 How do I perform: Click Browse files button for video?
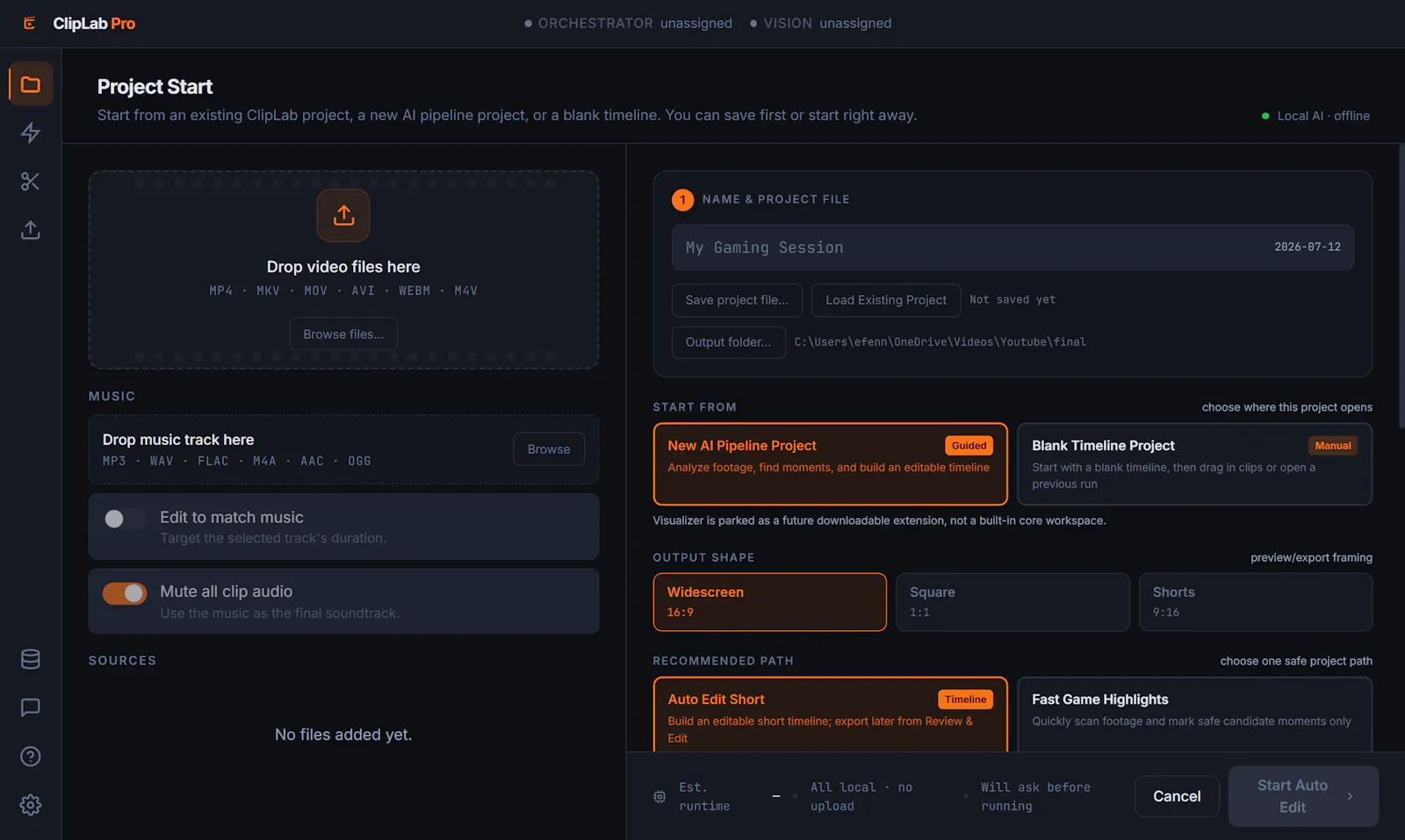[x=343, y=334]
